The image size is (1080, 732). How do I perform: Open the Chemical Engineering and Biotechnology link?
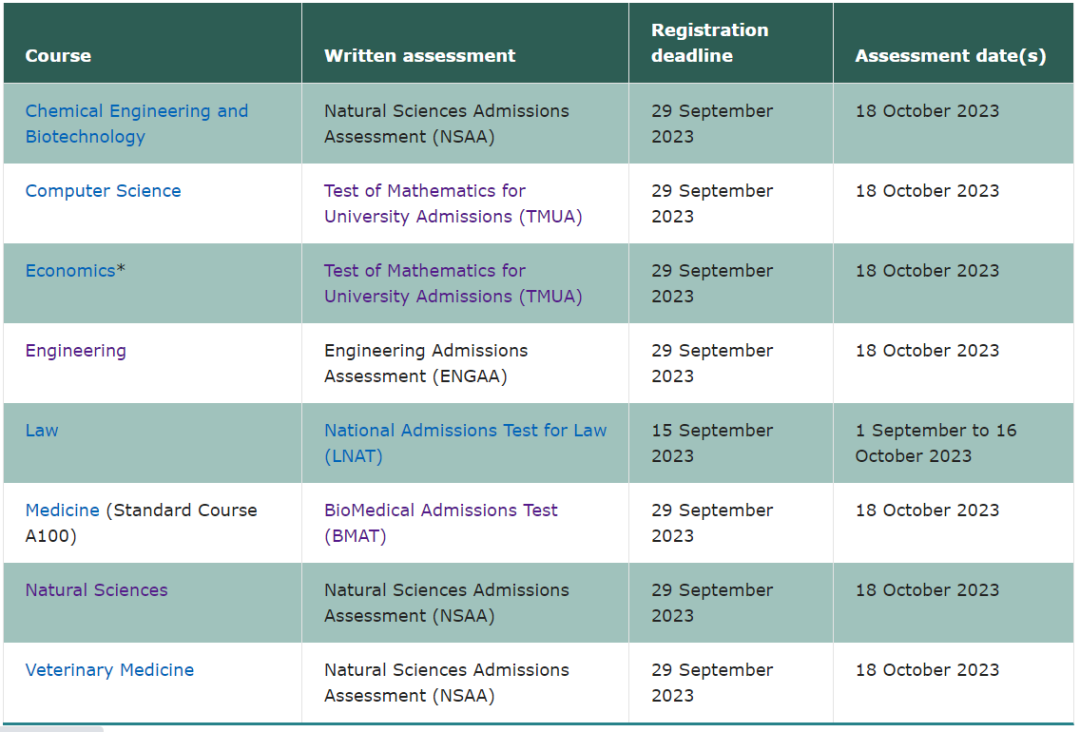point(136,112)
